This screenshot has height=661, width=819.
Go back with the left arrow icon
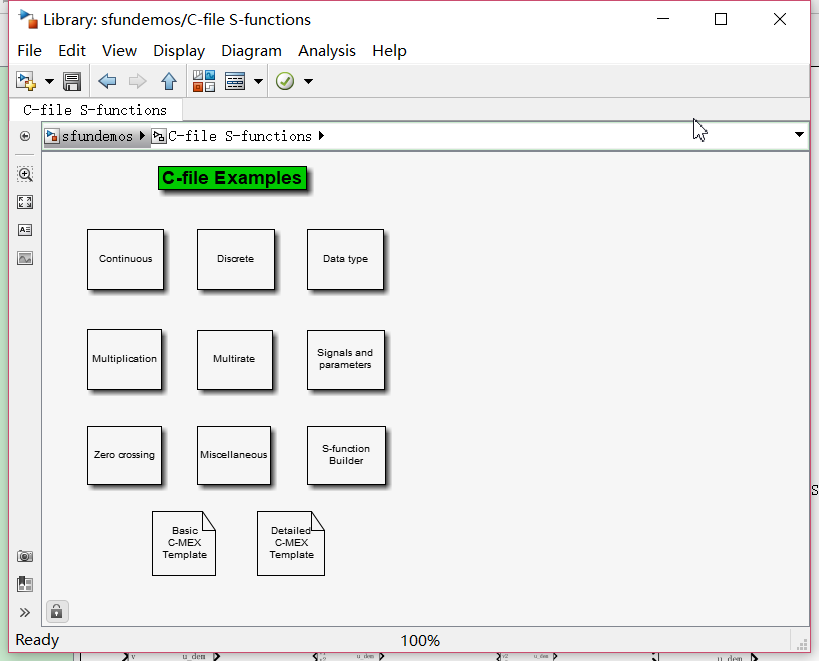(107, 81)
